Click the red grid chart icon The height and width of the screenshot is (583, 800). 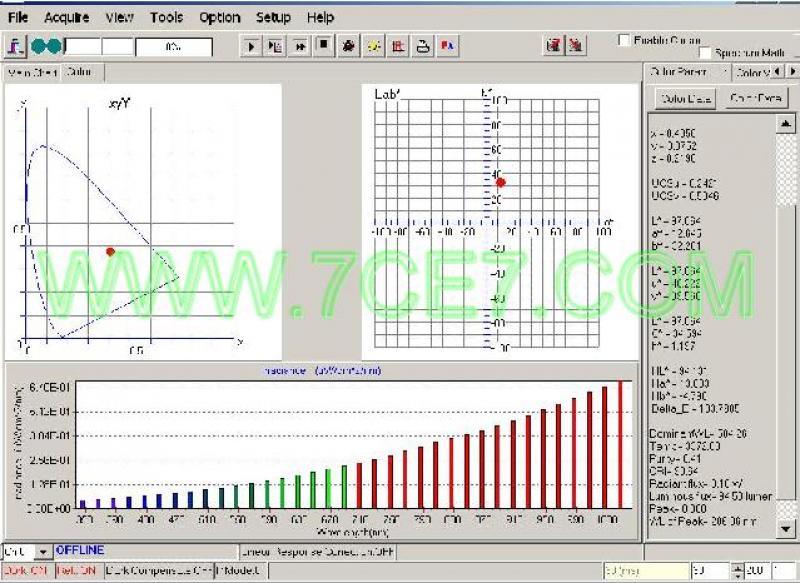coord(398,46)
